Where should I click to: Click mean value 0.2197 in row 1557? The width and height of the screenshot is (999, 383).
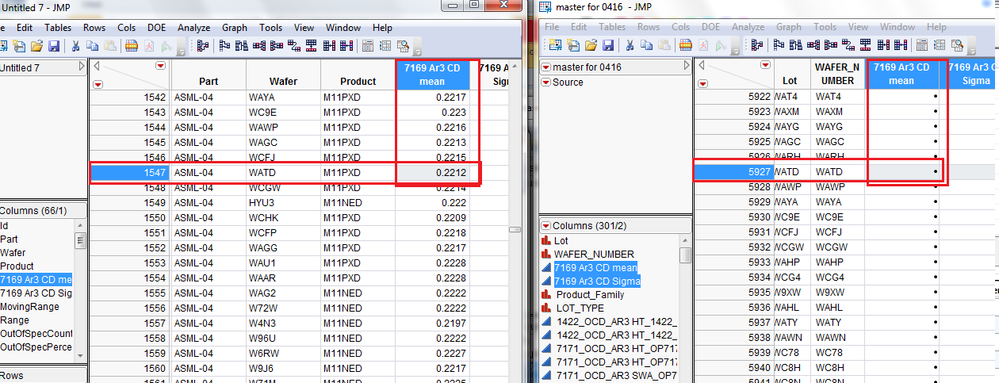[433, 323]
